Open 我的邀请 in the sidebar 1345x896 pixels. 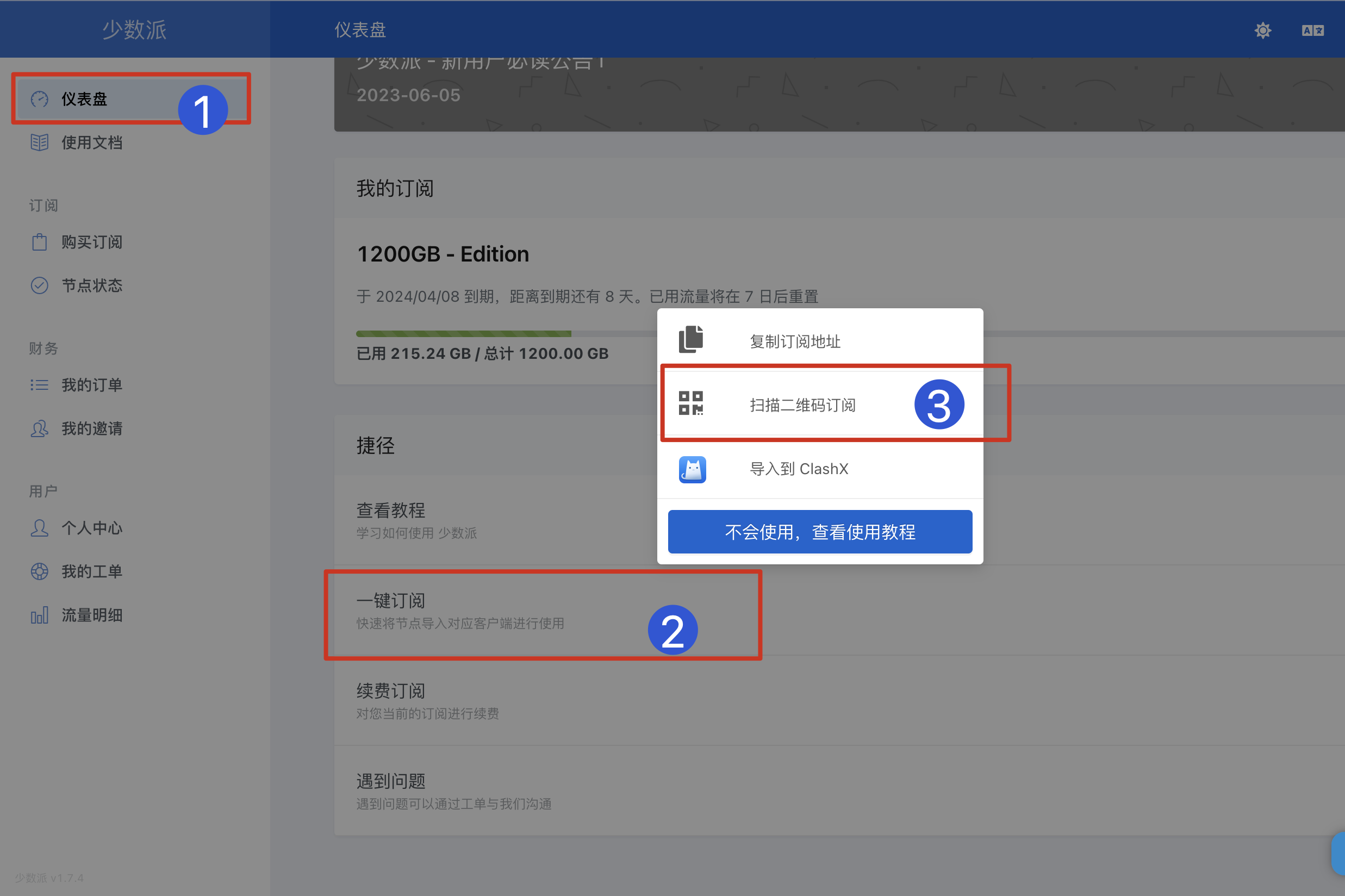point(91,428)
